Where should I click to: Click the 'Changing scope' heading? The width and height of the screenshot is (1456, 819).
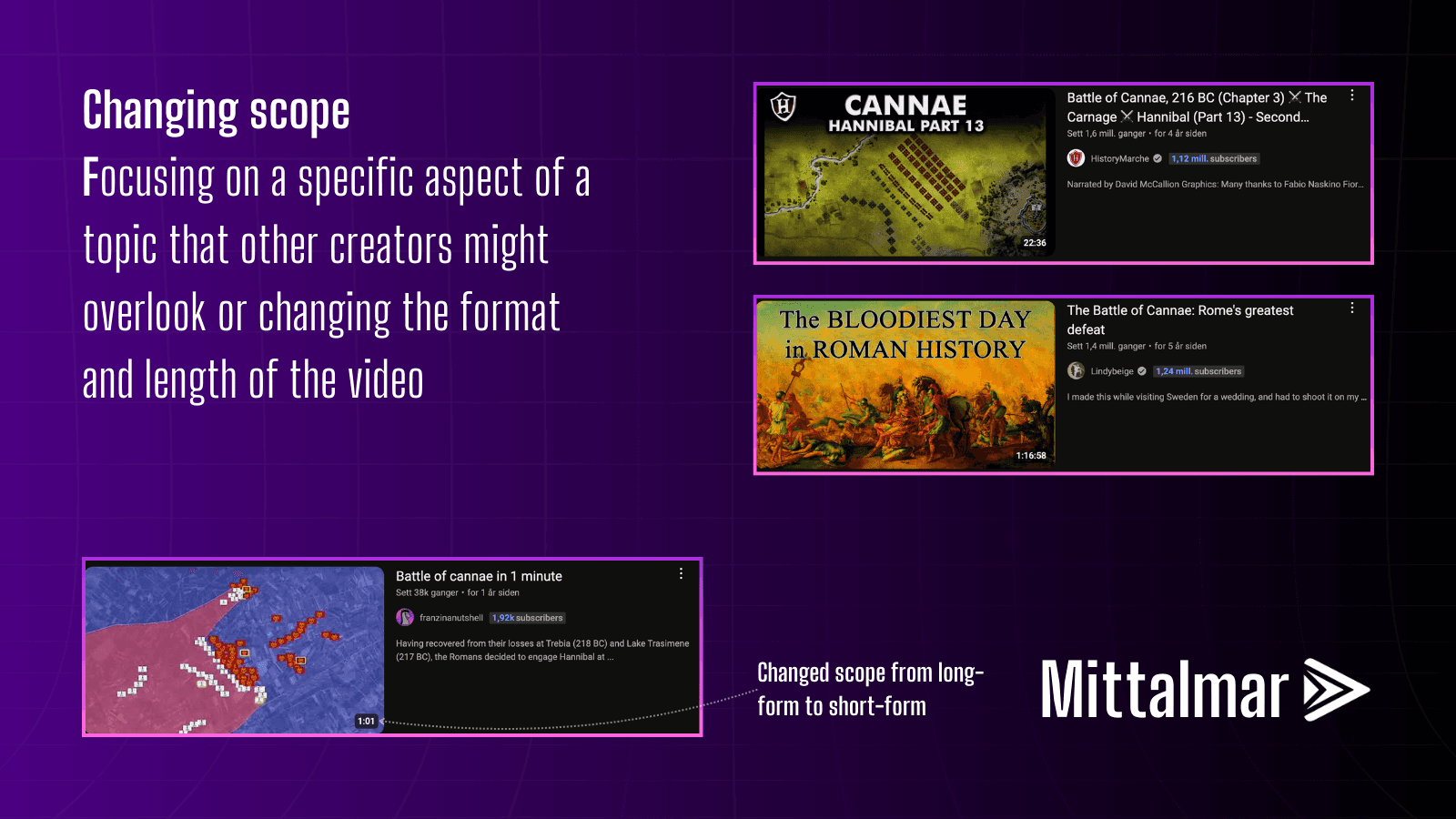tap(217, 111)
